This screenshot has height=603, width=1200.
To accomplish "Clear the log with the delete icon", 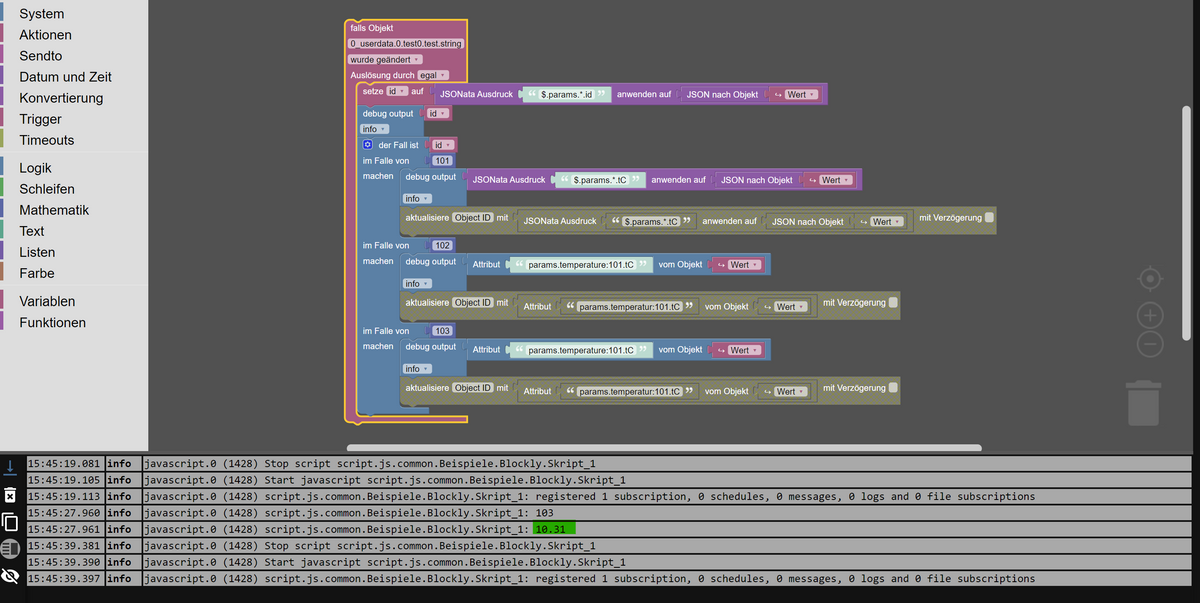I will [x=10, y=494].
